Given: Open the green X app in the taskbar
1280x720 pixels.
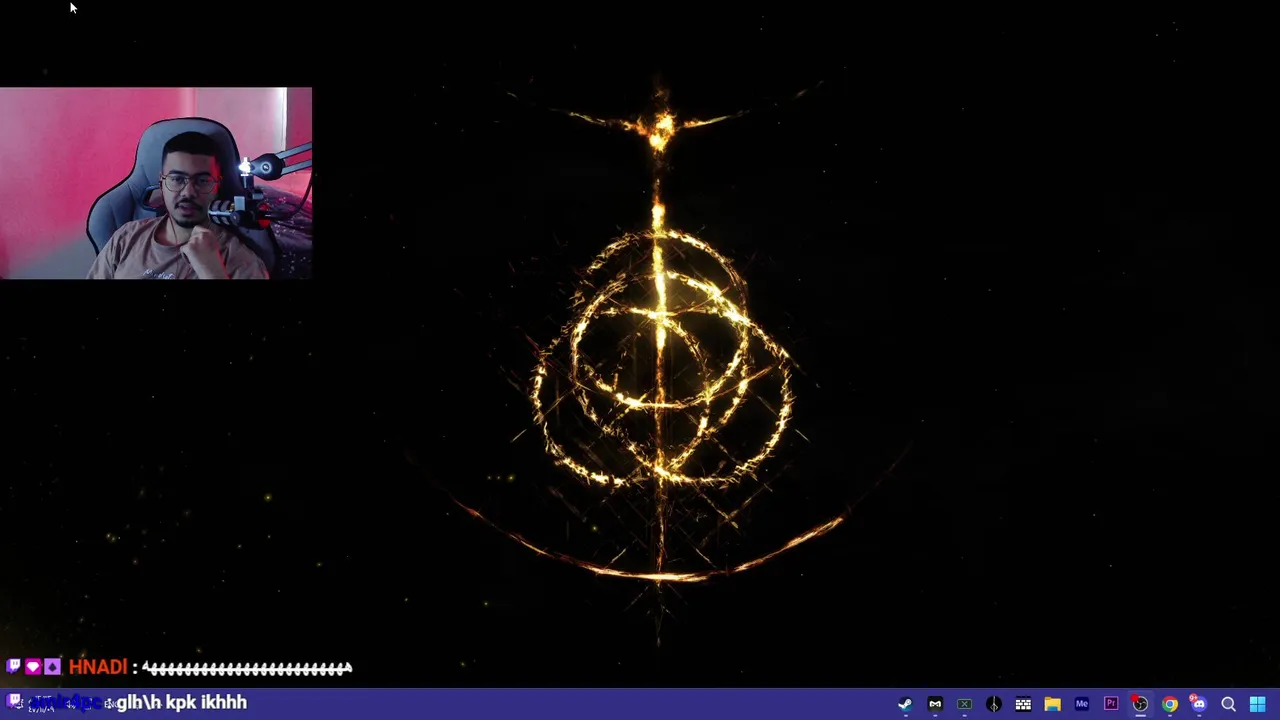Looking at the screenshot, I should point(964,704).
